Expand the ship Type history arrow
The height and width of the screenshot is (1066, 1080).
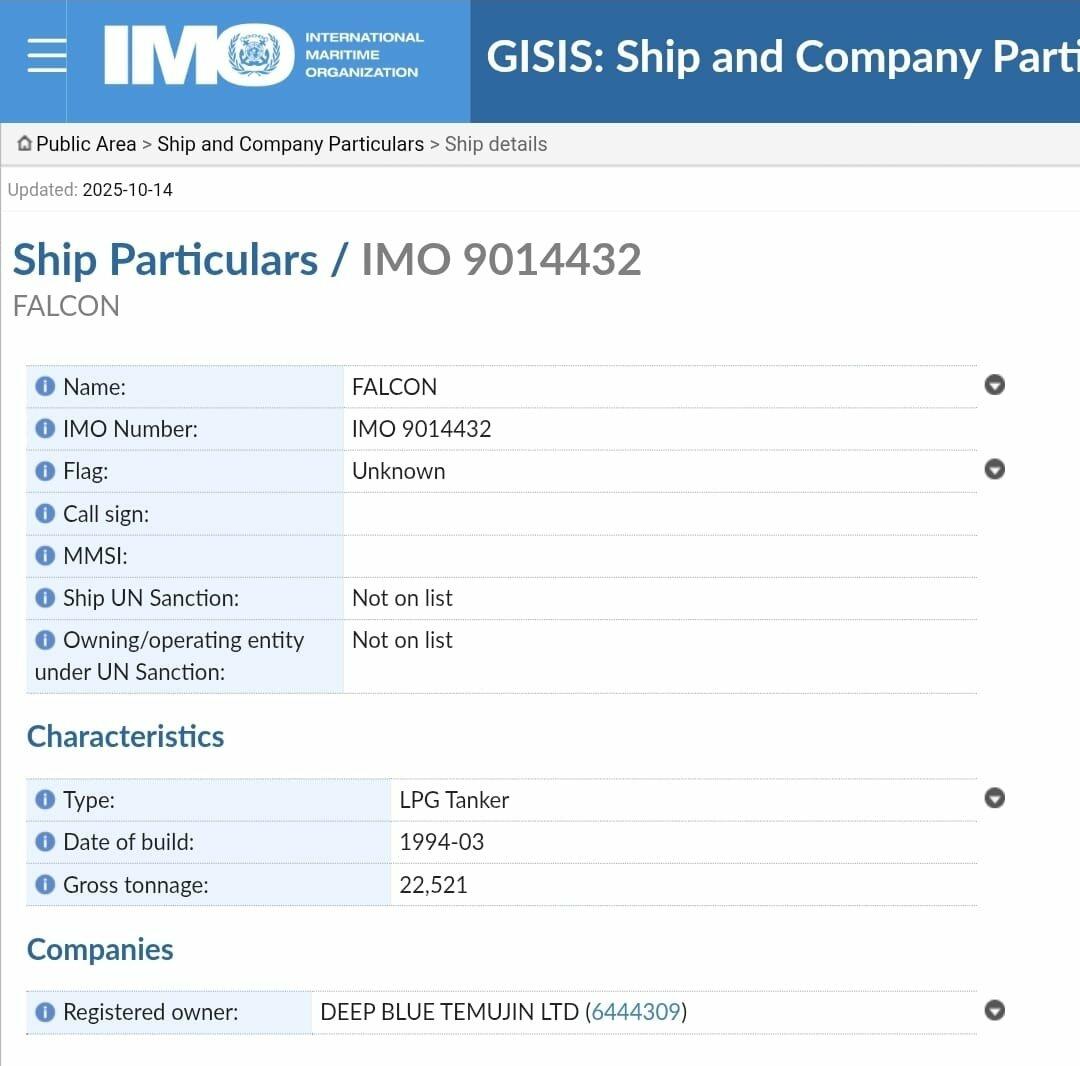pyautogui.click(x=994, y=798)
